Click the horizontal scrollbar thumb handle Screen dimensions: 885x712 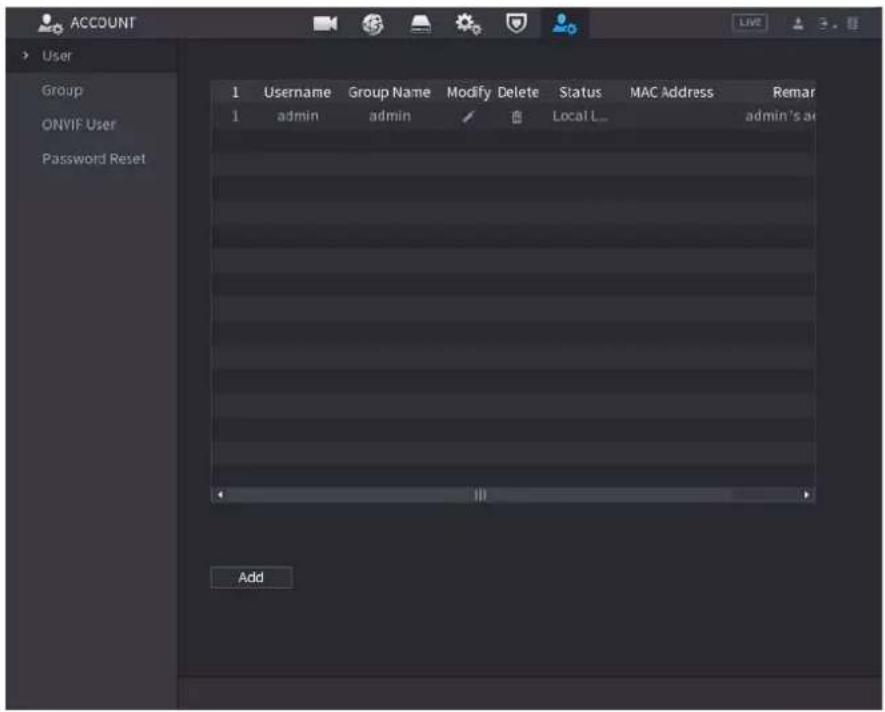[480, 495]
